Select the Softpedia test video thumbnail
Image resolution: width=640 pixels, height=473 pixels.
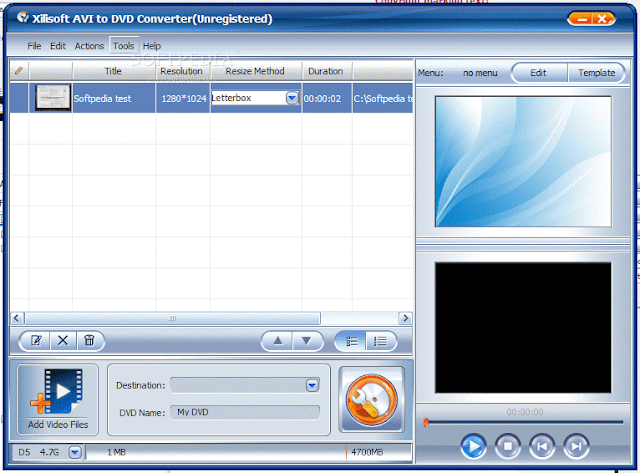53,97
